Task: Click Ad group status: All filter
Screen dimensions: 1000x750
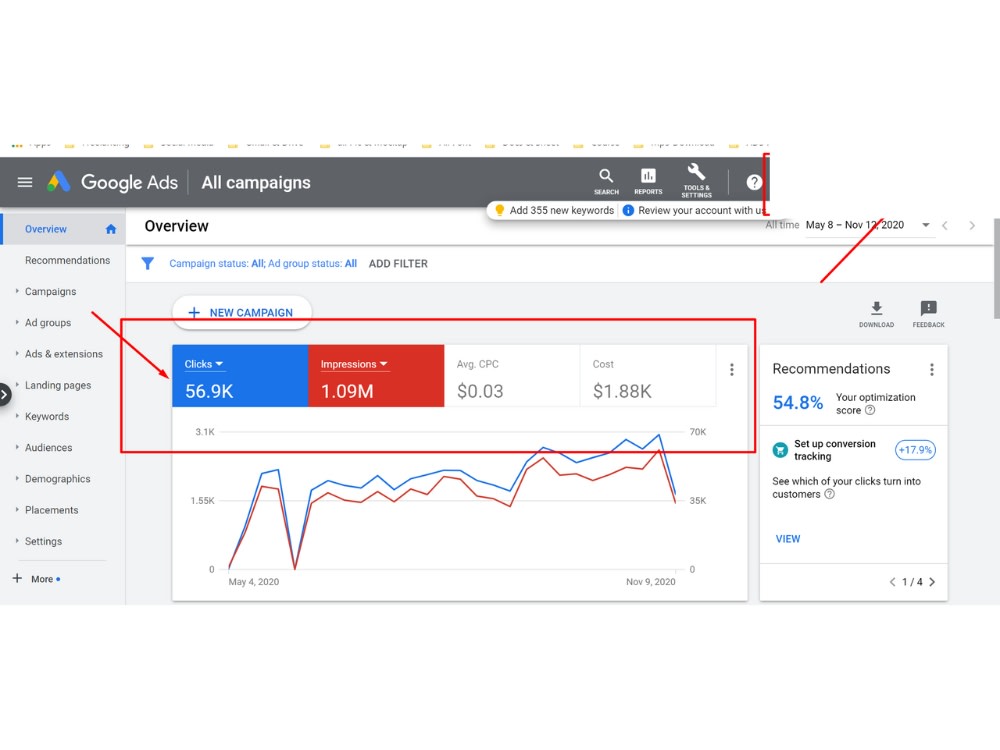Action: tap(312, 263)
